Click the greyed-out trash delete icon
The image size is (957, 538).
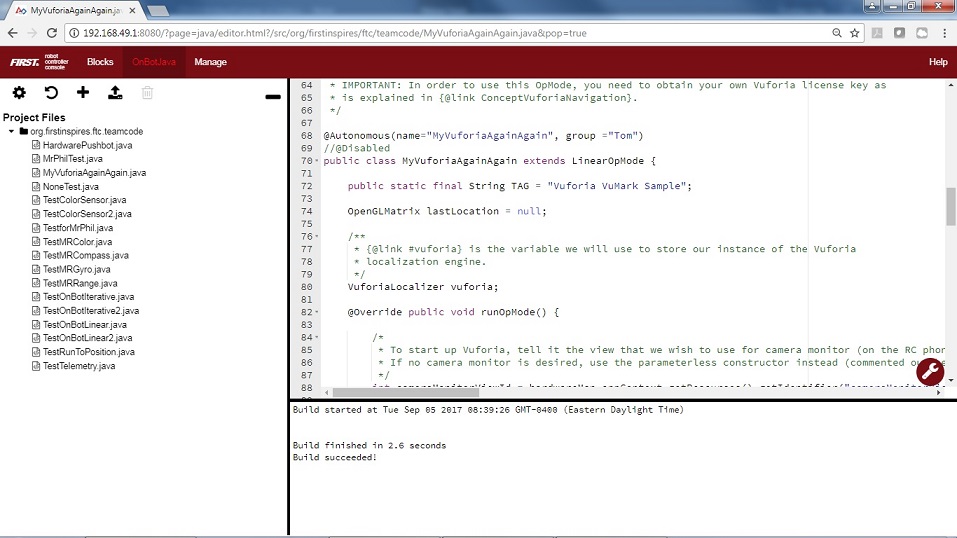pyautogui.click(x=147, y=93)
